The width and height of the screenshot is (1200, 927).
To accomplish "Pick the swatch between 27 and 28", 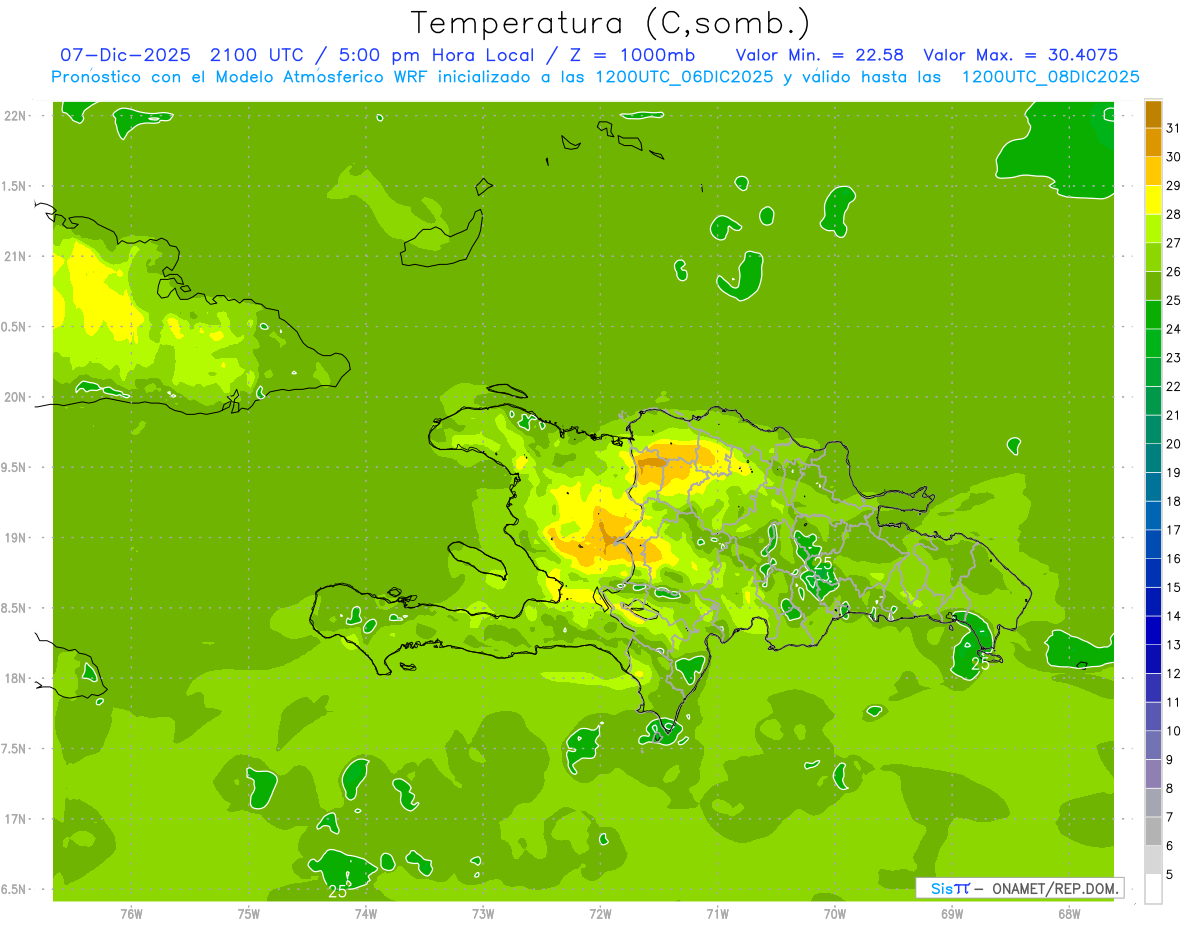I will click(1154, 228).
